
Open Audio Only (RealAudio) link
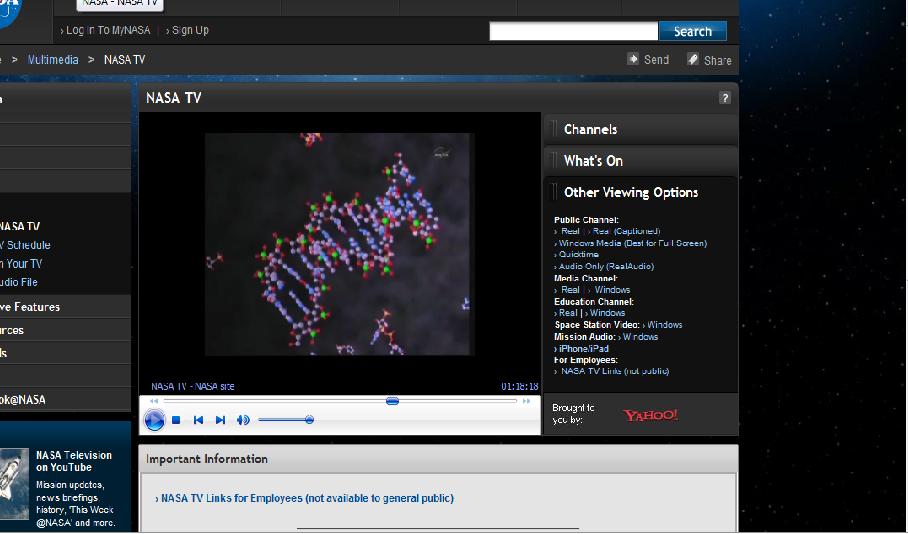[606, 266]
